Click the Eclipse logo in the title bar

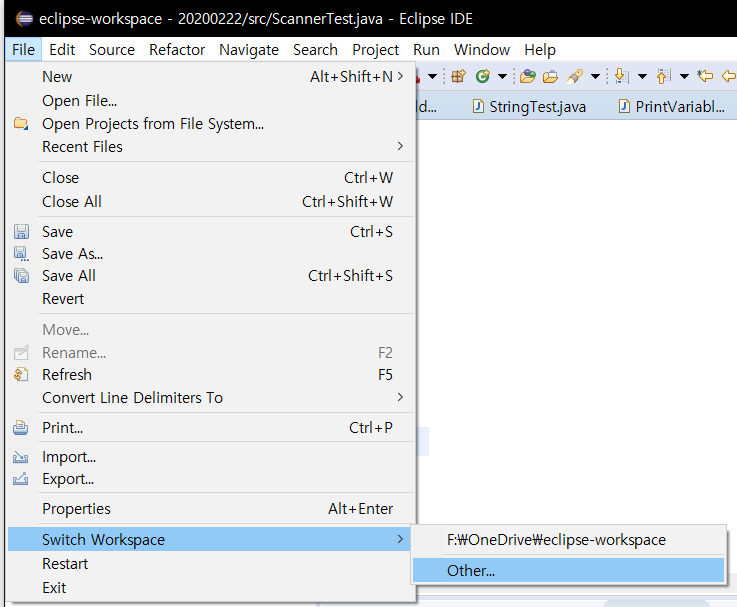click(x=24, y=19)
